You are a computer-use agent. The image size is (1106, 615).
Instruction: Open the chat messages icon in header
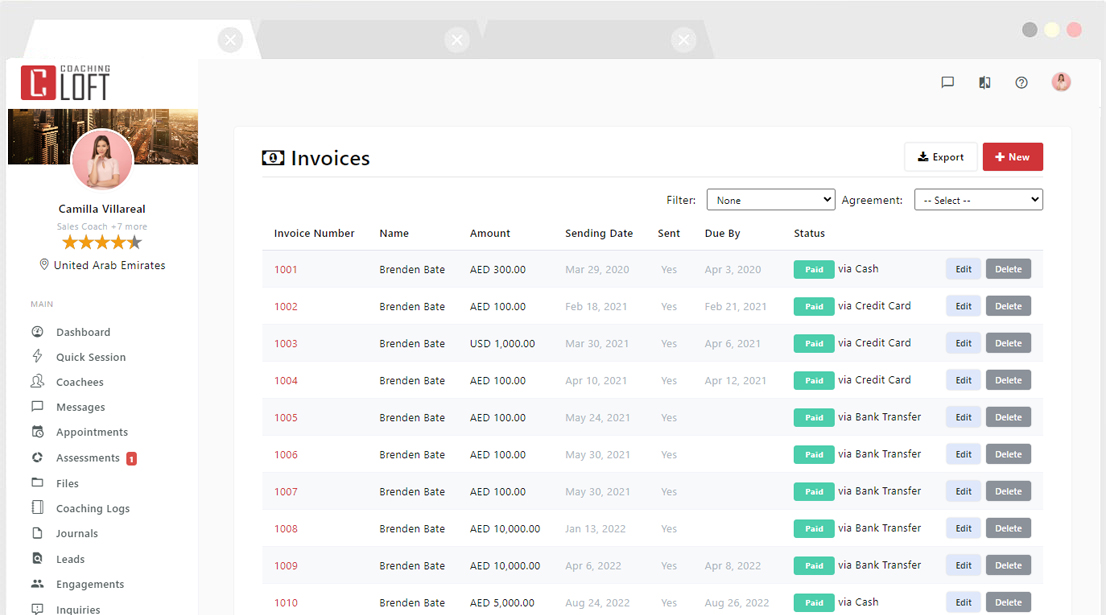(947, 83)
